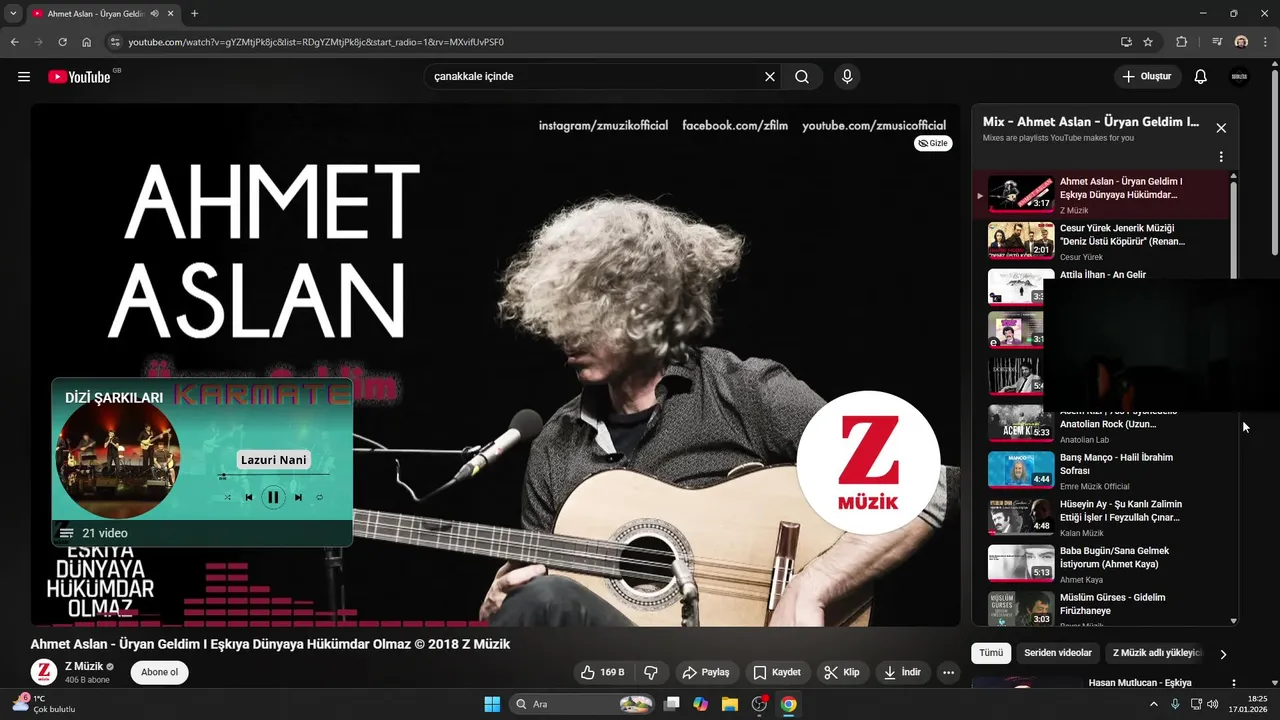This screenshot has height=720, width=1280.
Task: Open the tab search dropdown arrow
Action: point(13,13)
